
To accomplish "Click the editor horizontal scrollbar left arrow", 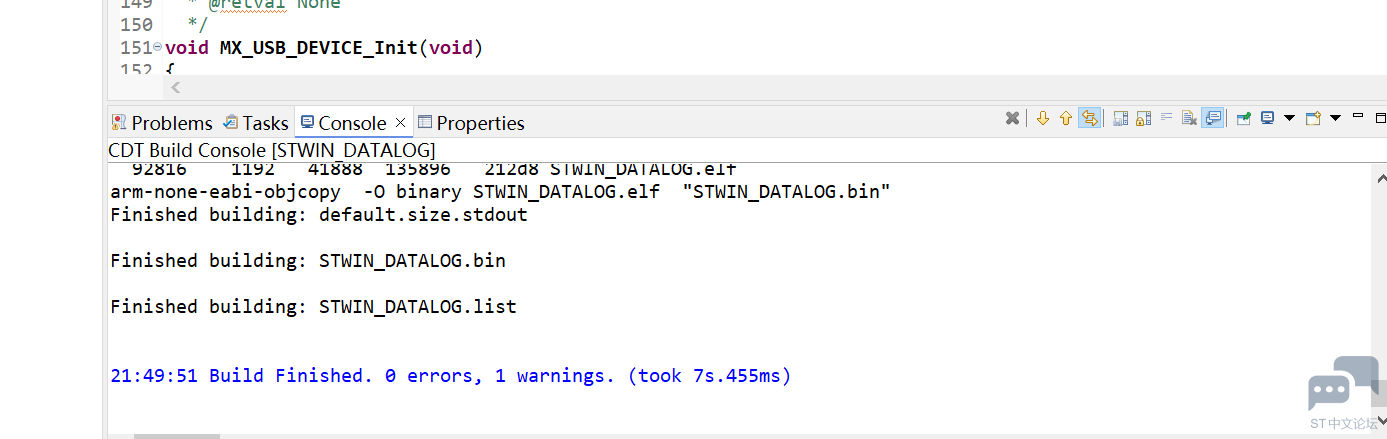I will (x=176, y=88).
